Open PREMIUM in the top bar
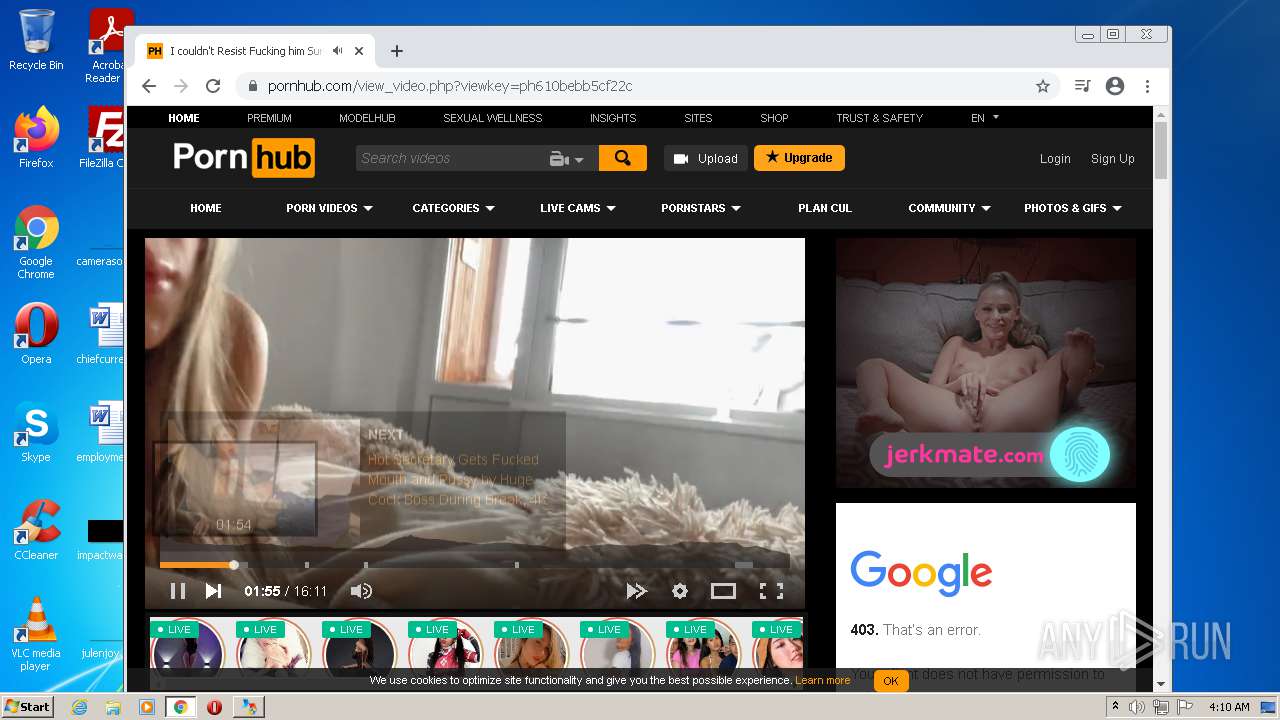1280x720 pixels. pos(269,118)
